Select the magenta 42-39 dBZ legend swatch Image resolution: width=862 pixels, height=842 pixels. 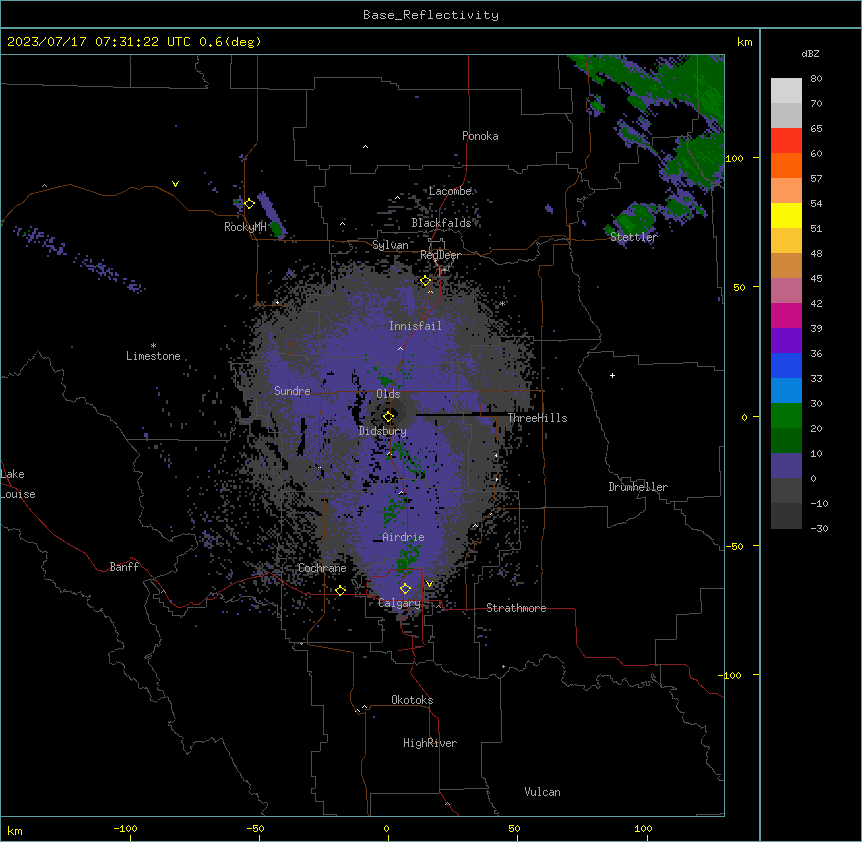[786, 315]
